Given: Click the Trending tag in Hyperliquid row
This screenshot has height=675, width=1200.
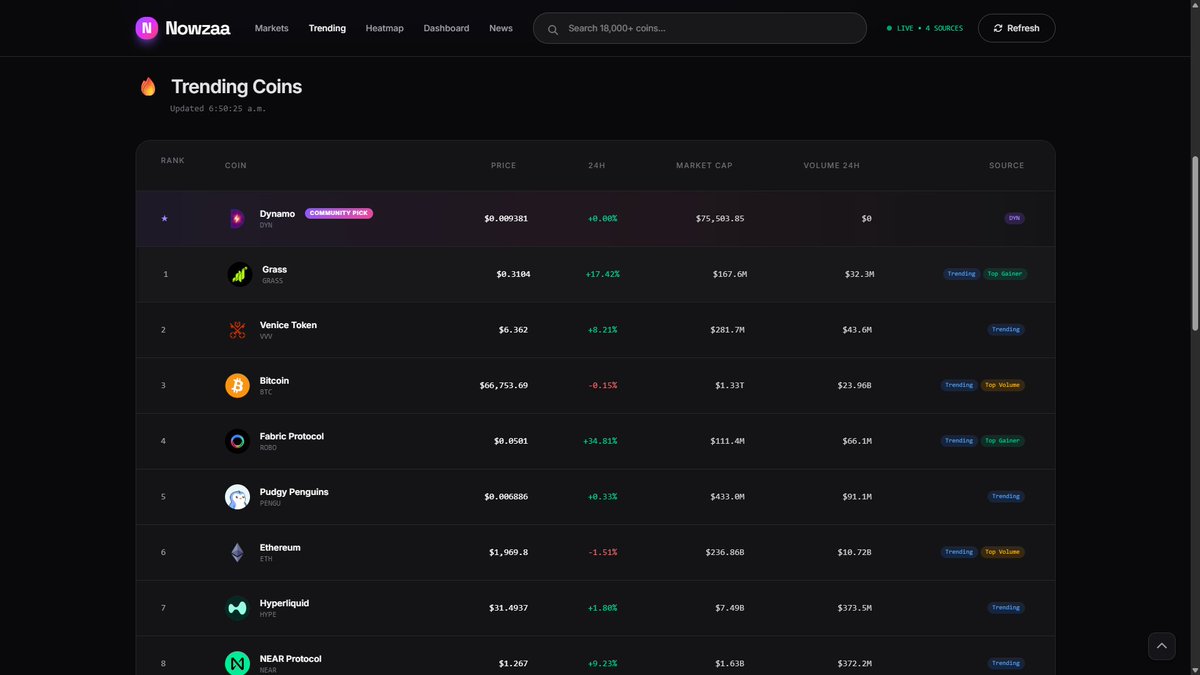Looking at the screenshot, I should click(x=1006, y=607).
